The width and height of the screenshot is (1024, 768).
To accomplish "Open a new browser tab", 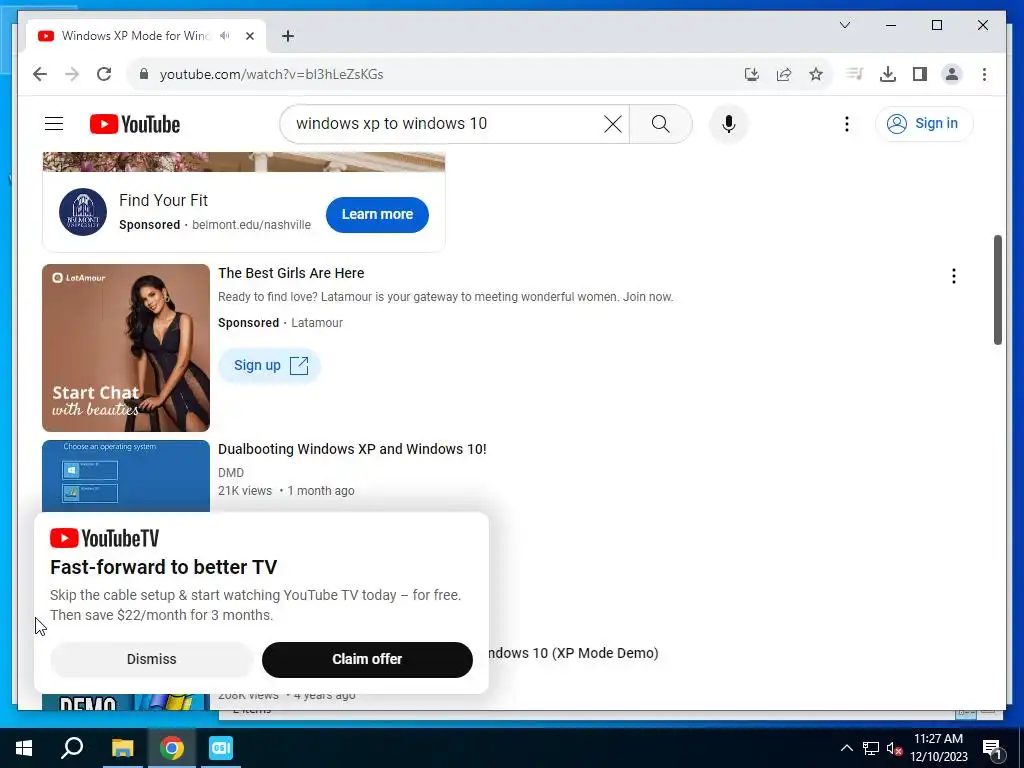I will (288, 36).
